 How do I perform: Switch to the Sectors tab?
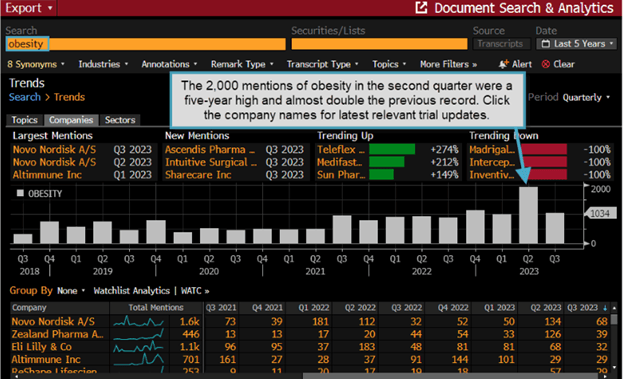[120, 120]
